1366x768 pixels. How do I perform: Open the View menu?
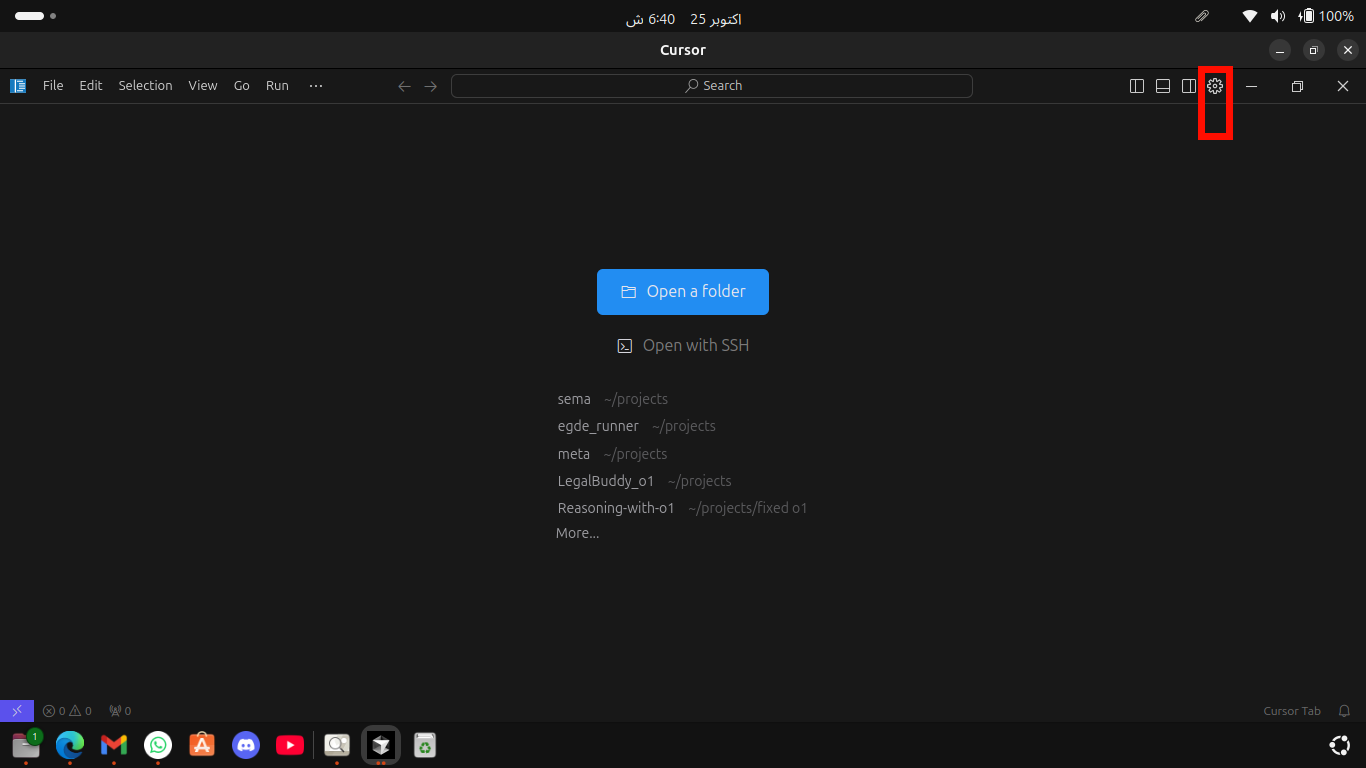coord(203,86)
